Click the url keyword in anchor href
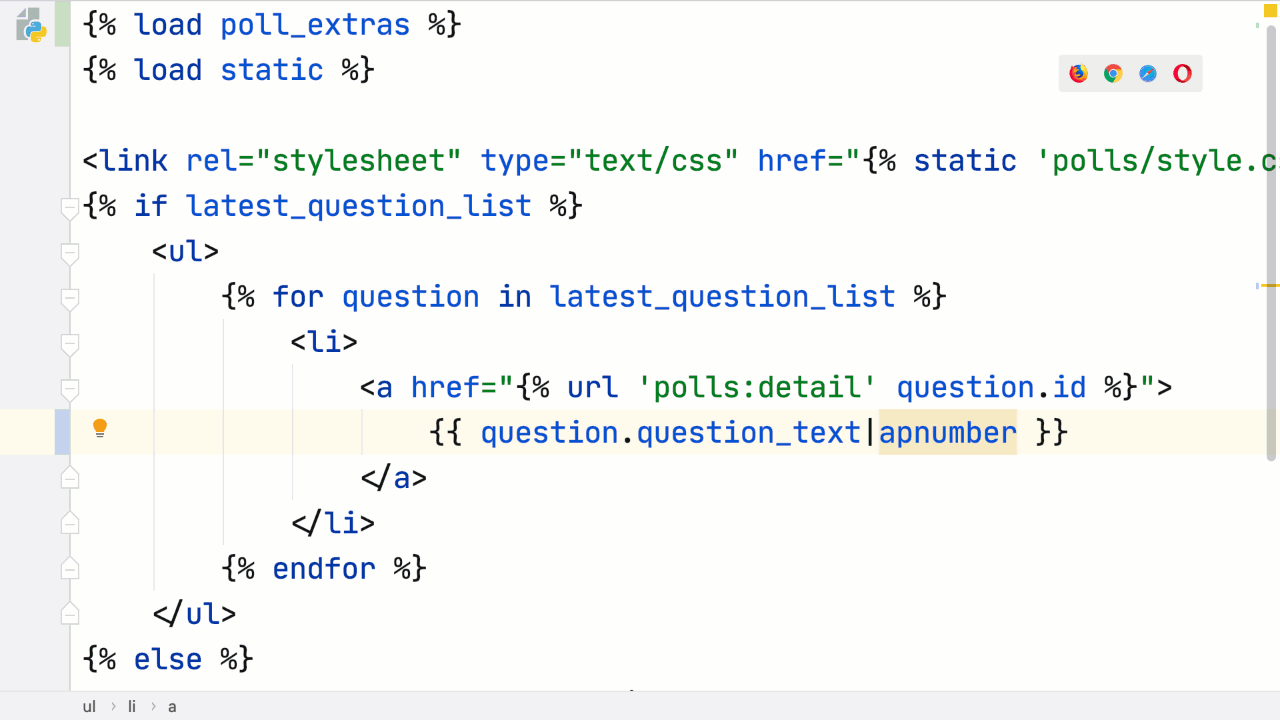The image size is (1280, 720). pyautogui.click(x=593, y=387)
